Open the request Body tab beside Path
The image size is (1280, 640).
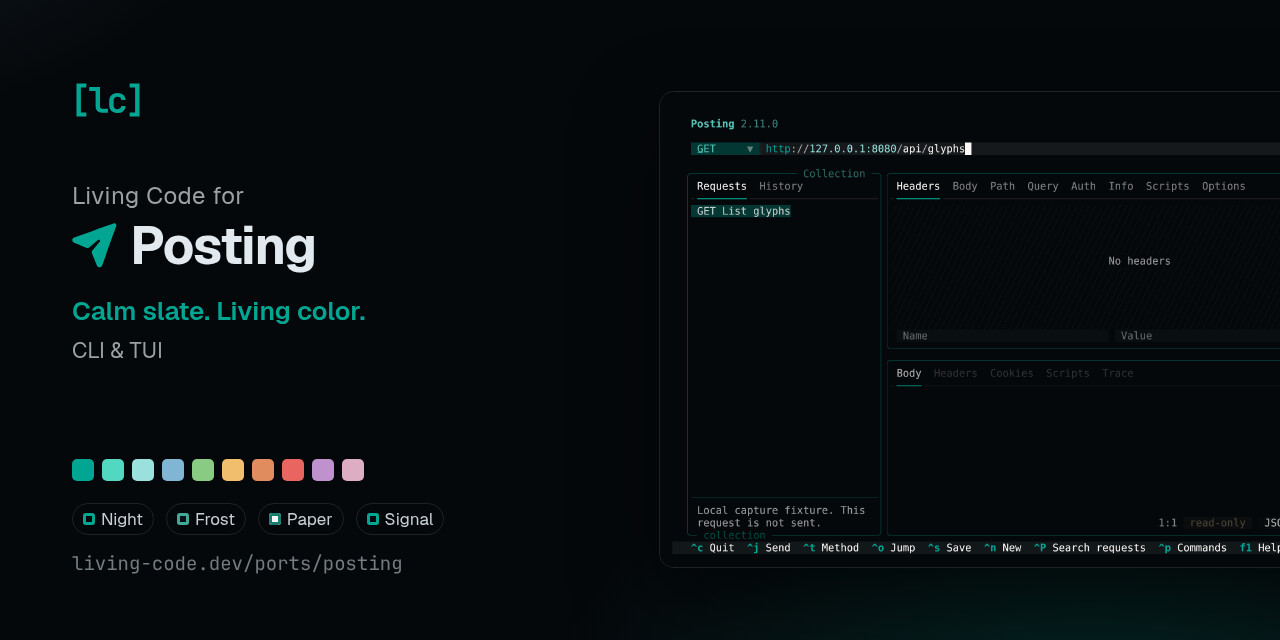coord(965,186)
